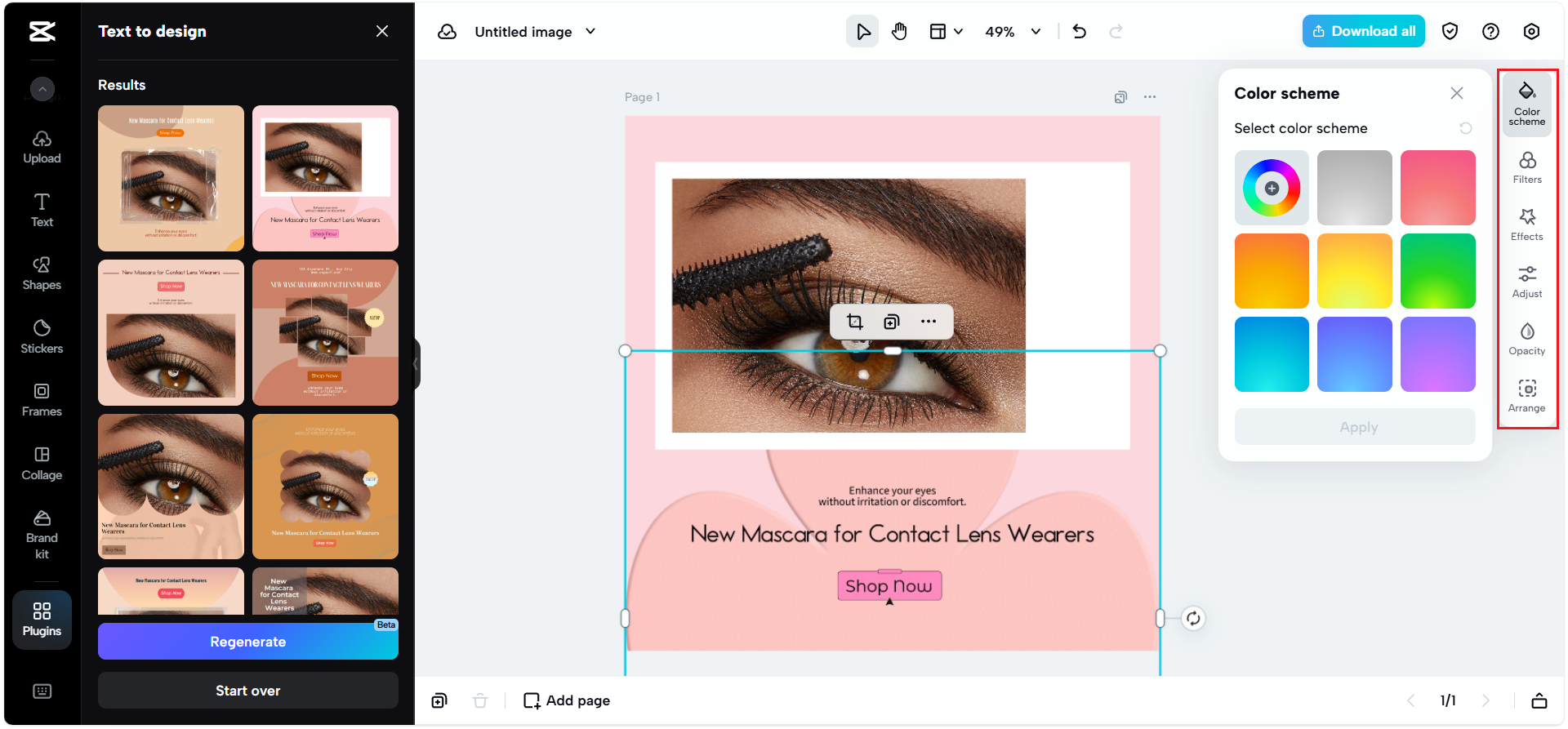Crop the selected element from floating toolbar
1568x729 pixels.
click(855, 322)
